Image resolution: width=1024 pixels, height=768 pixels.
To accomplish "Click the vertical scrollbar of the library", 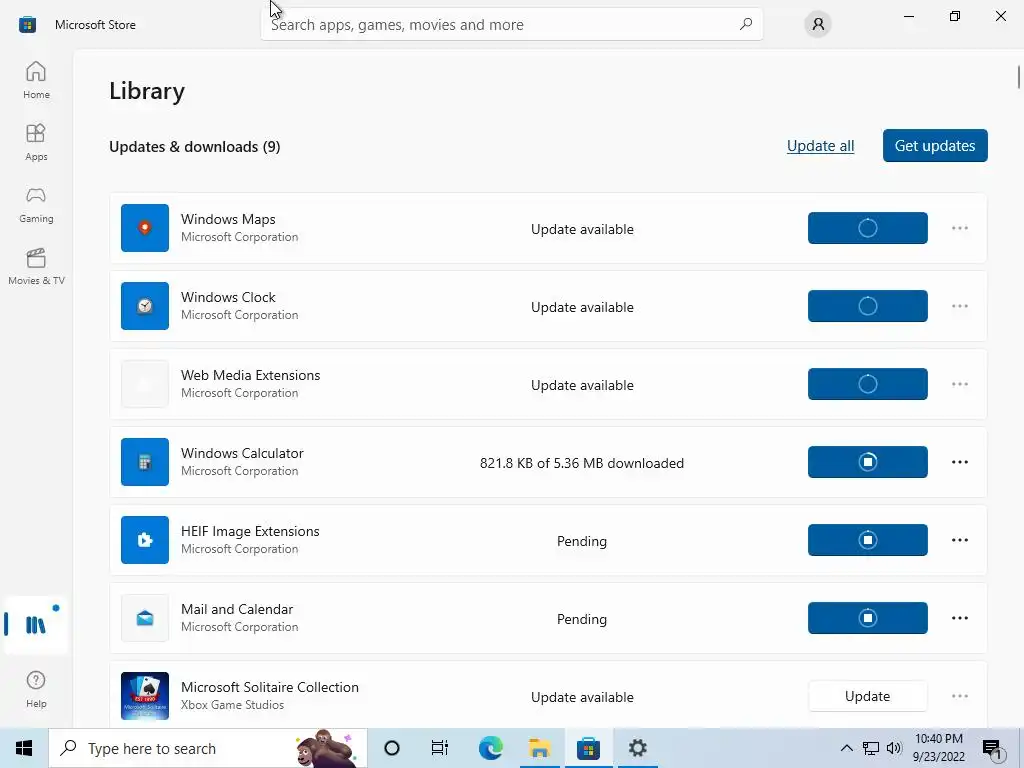I will (1018, 76).
